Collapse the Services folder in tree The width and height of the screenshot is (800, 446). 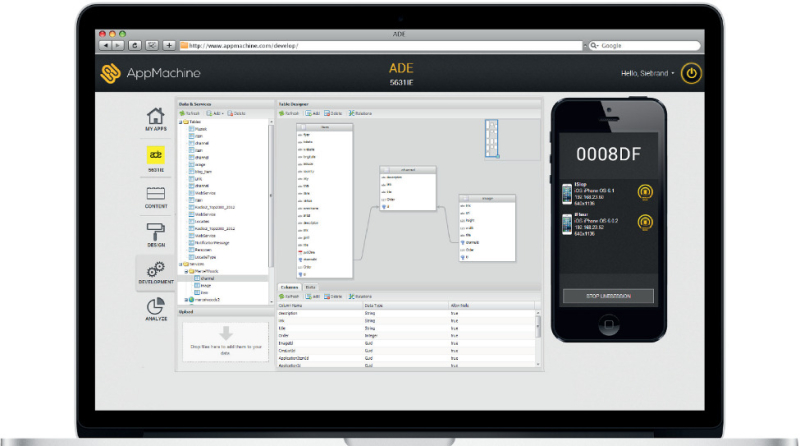coord(181,264)
